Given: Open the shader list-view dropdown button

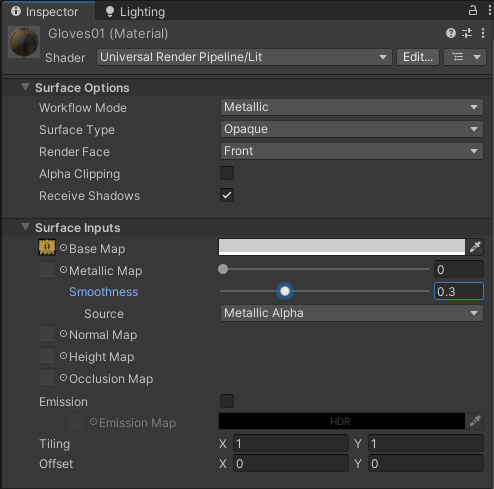Looking at the screenshot, I should [x=465, y=57].
